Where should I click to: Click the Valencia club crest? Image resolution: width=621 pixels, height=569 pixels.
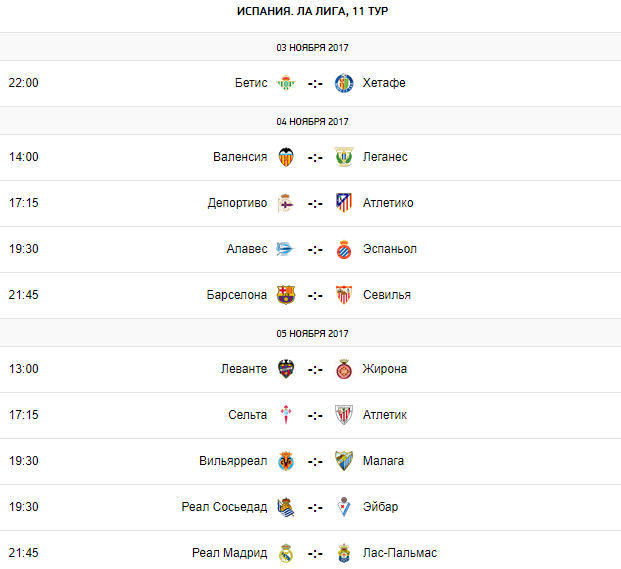coord(286,157)
